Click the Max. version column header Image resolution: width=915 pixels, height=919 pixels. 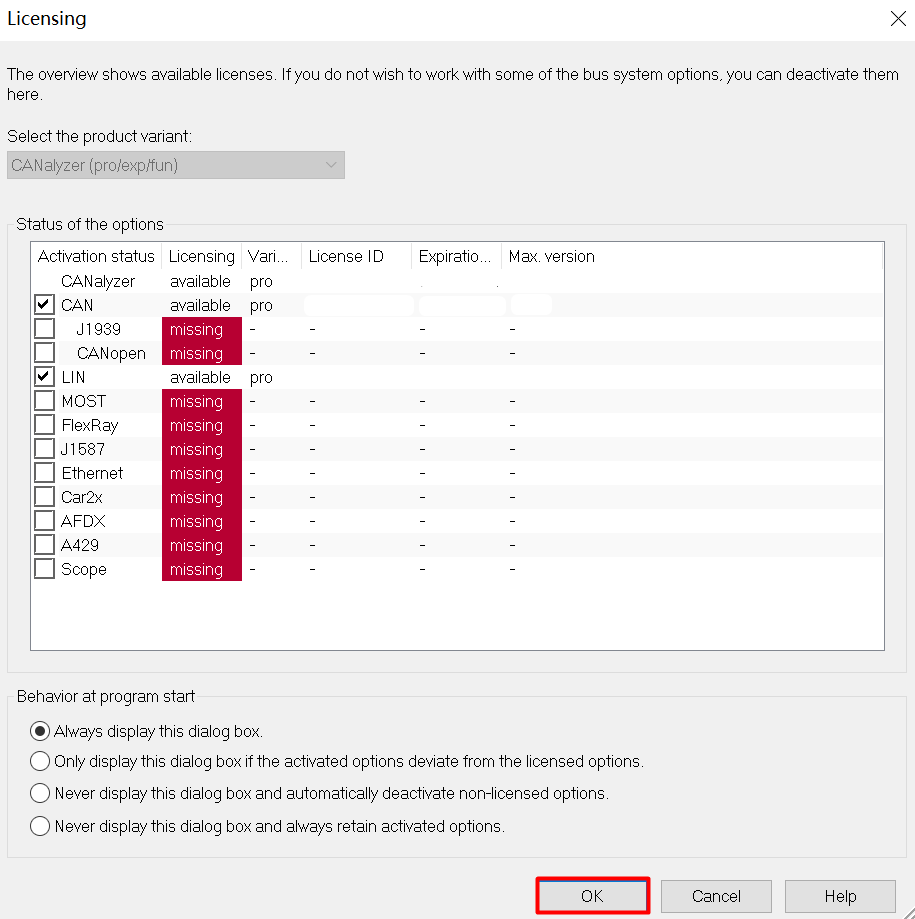(552, 256)
